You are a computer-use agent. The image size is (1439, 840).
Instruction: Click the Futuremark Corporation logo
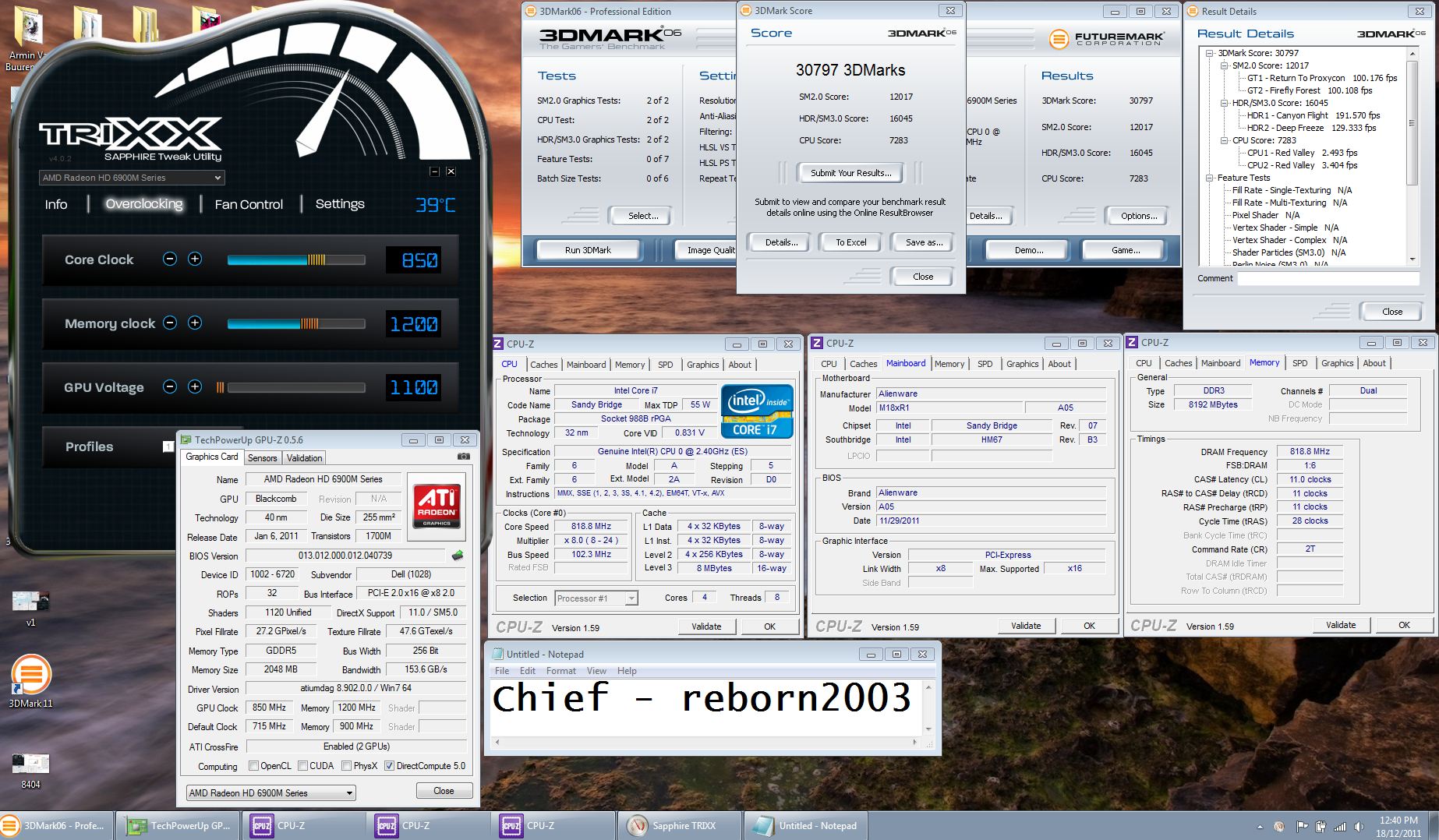click(1106, 39)
